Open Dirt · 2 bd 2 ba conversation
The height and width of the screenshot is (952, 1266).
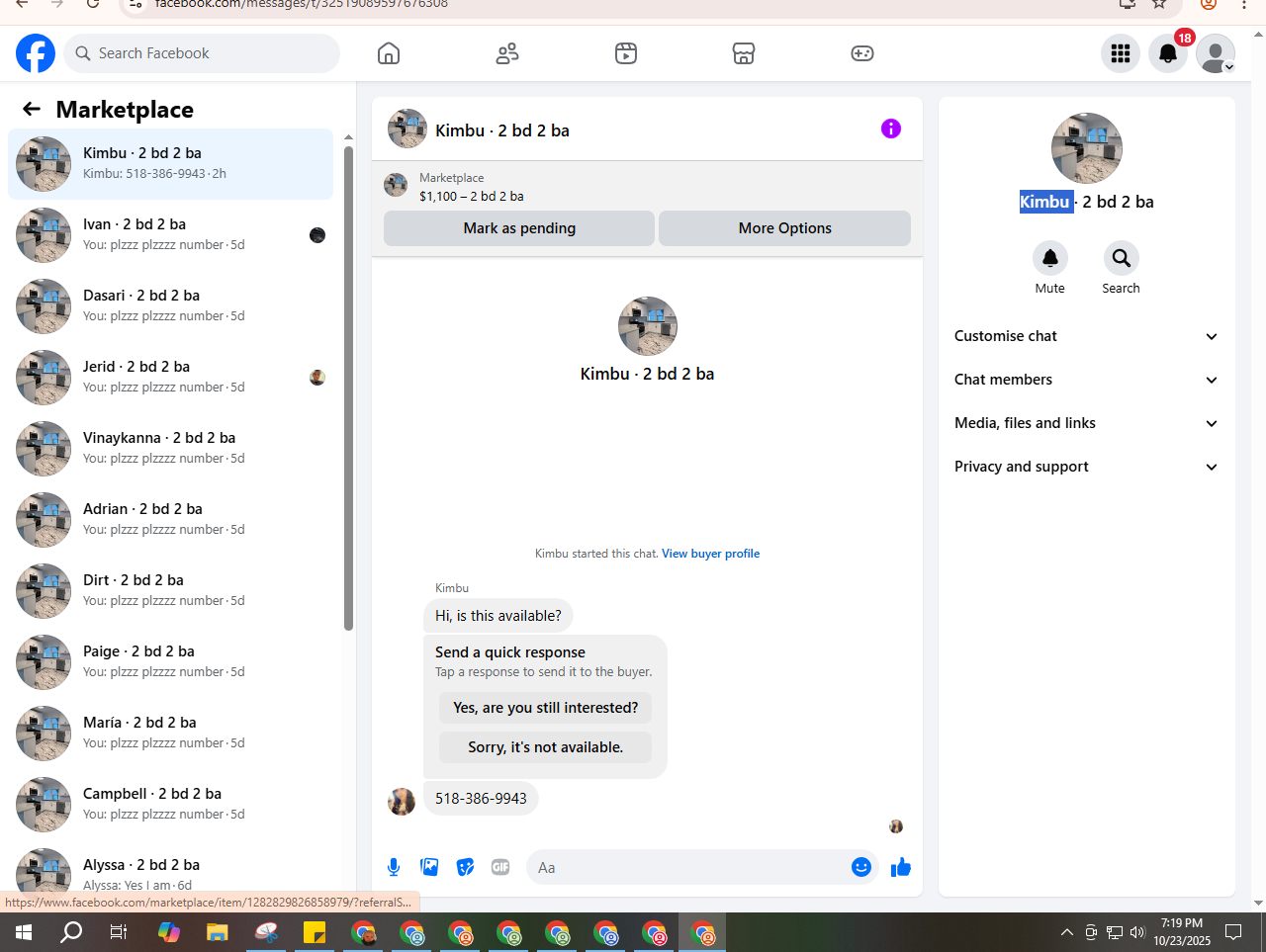[x=171, y=591]
